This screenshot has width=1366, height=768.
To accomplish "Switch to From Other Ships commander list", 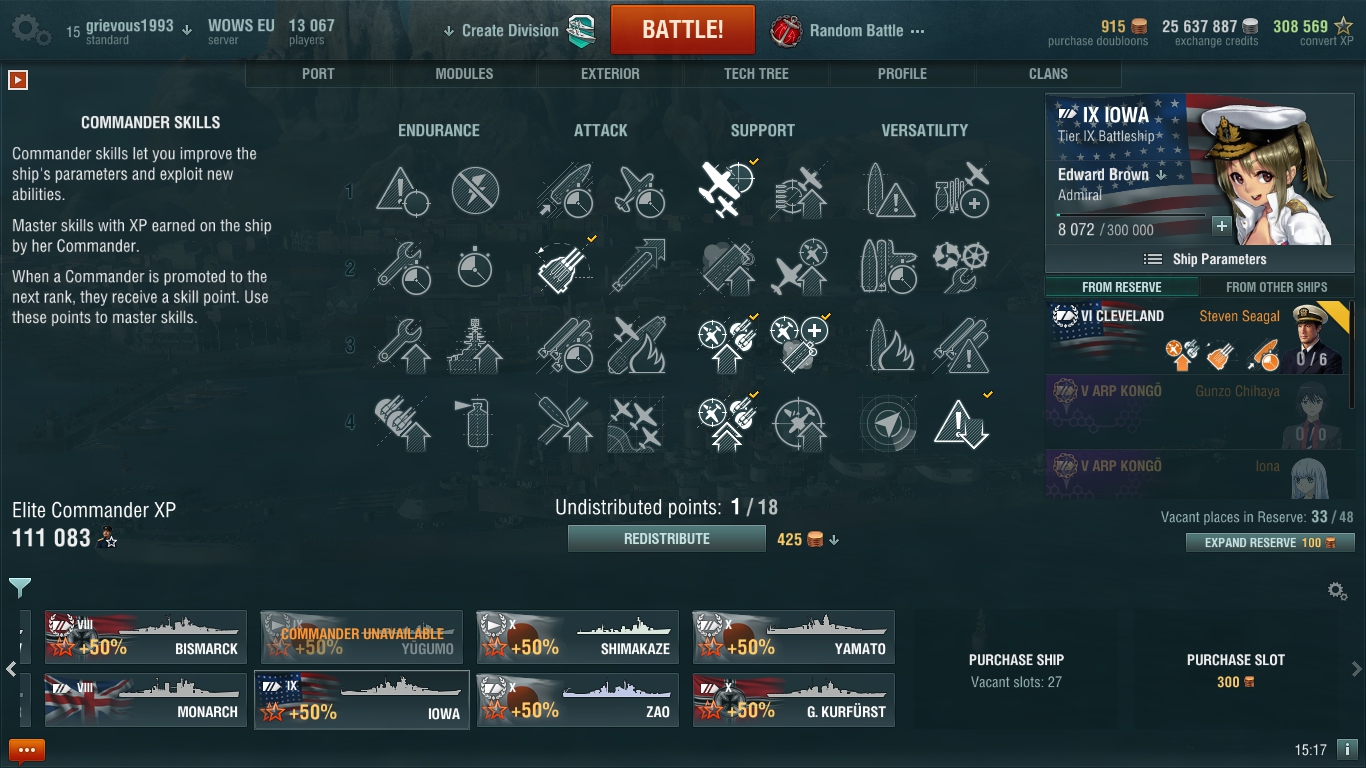I will (x=1276, y=287).
